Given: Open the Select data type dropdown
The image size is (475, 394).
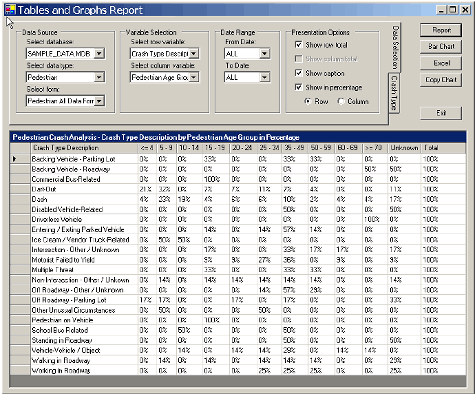Looking at the screenshot, I should pyautogui.click(x=99, y=77).
